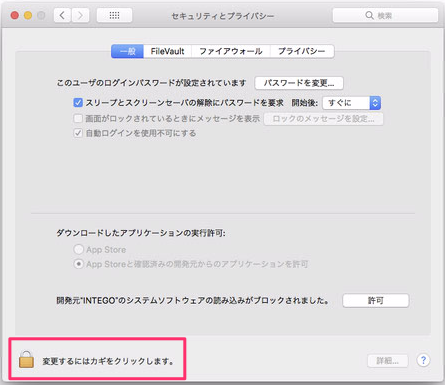Click 許可 to allow INTEGO software
Screen dimensions: 445x385
tap(376, 301)
